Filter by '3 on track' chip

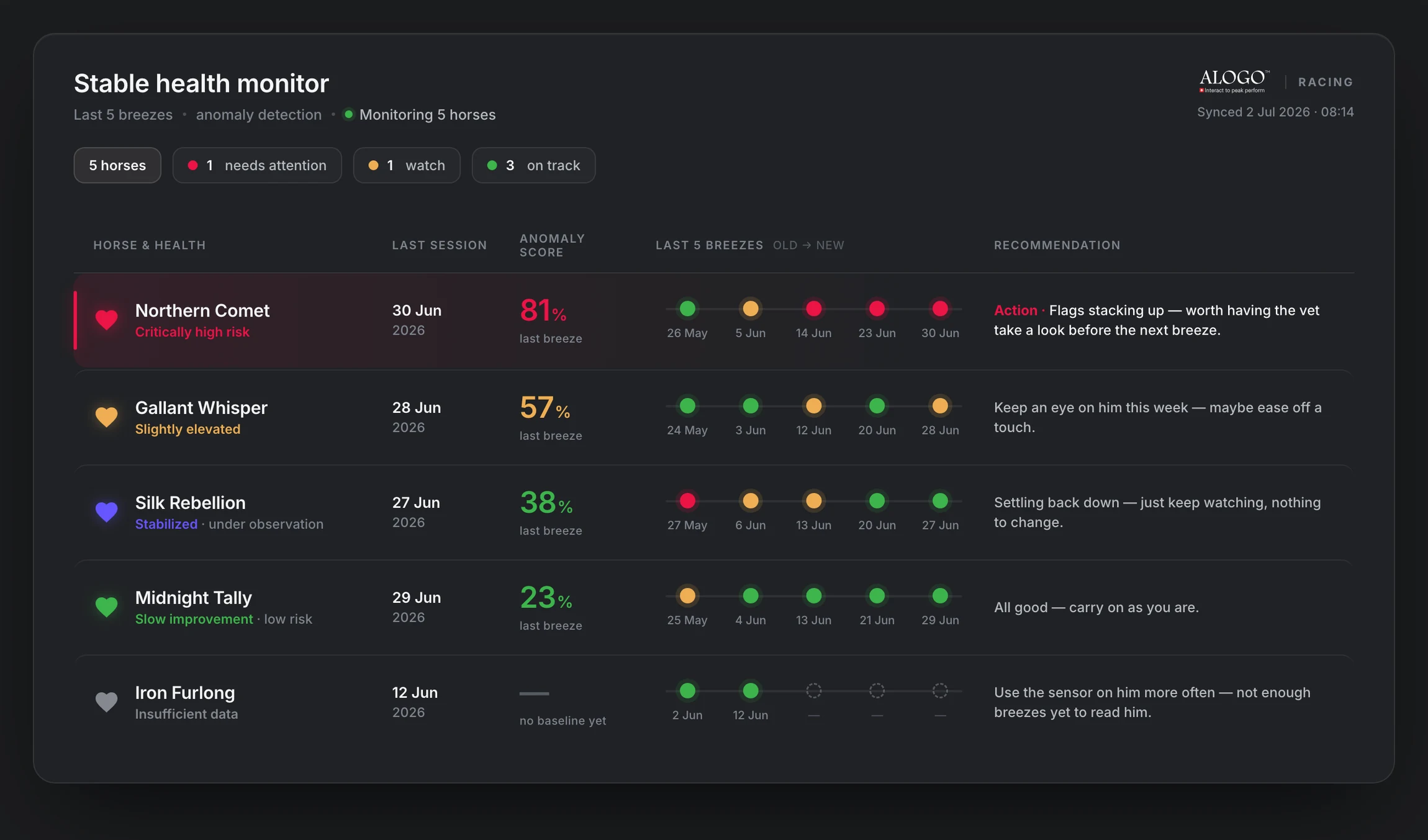[534, 165]
